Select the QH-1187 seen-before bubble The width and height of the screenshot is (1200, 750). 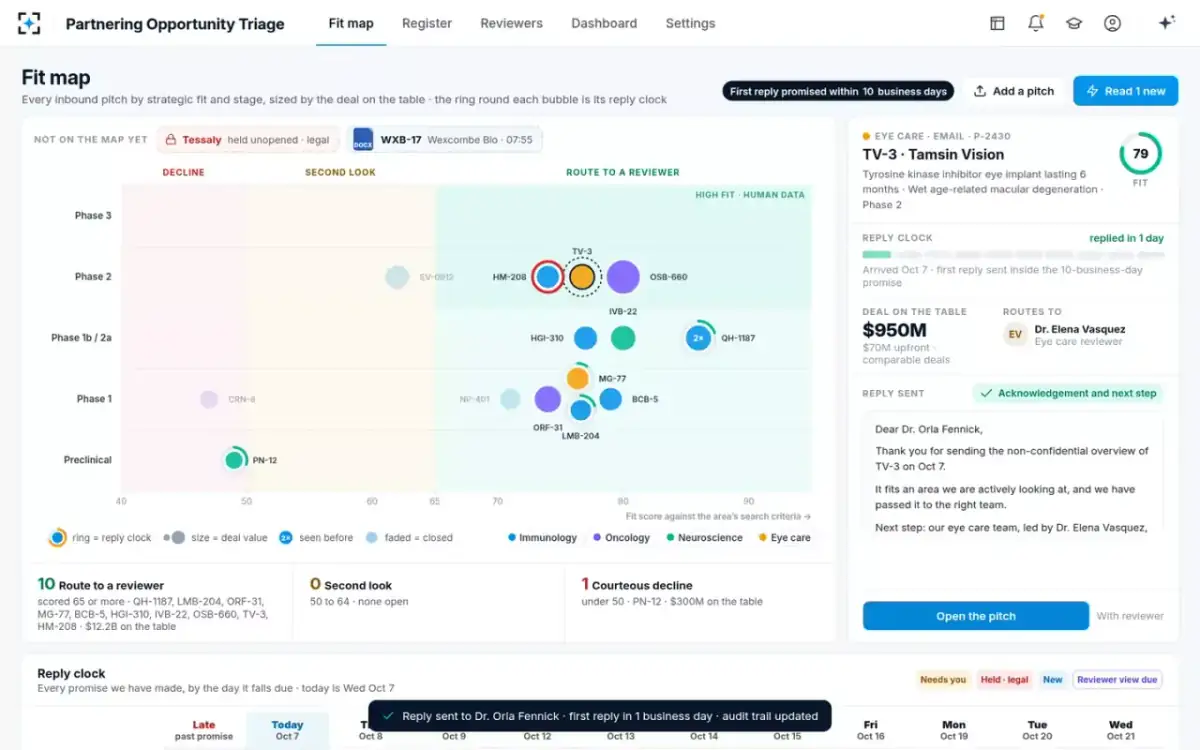point(699,338)
